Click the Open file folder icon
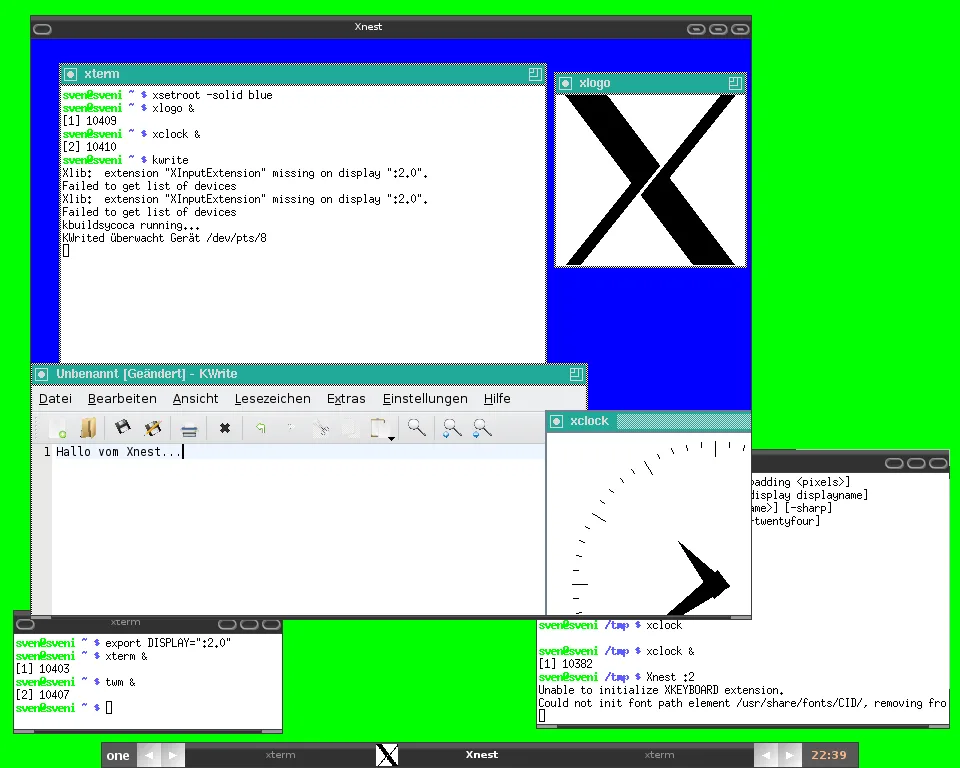Screen dimensions: 960x768 click(x=88, y=428)
